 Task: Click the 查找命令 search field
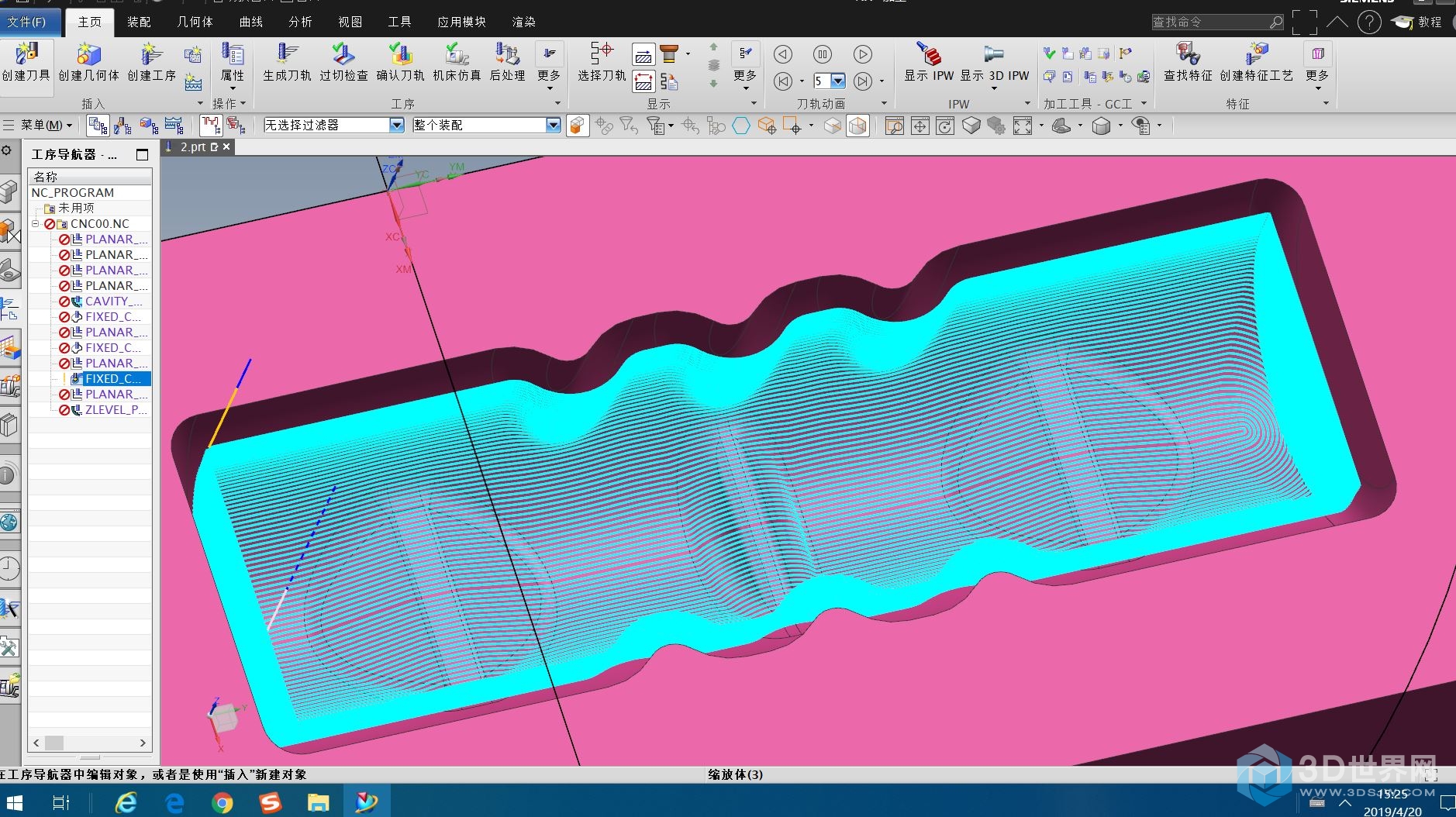pyautogui.click(x=1216, y=22)
